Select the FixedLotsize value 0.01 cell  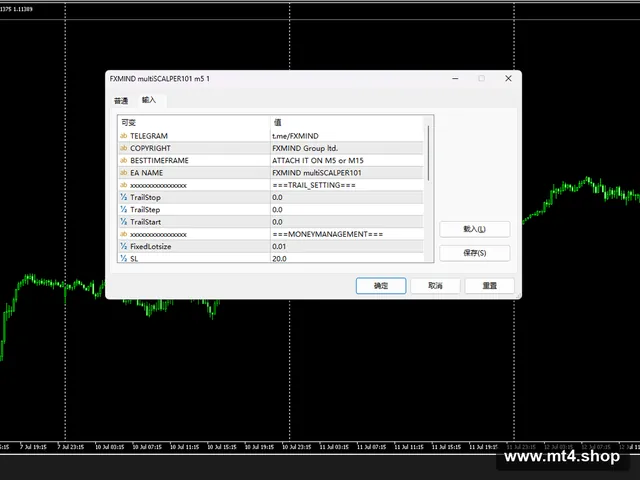tap(347, 246)
